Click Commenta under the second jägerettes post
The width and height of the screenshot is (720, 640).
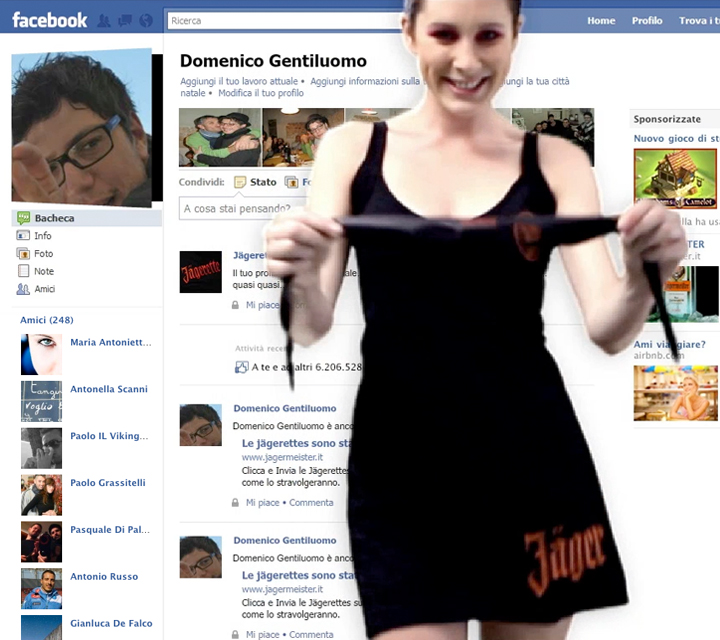[x=311, y=634]
